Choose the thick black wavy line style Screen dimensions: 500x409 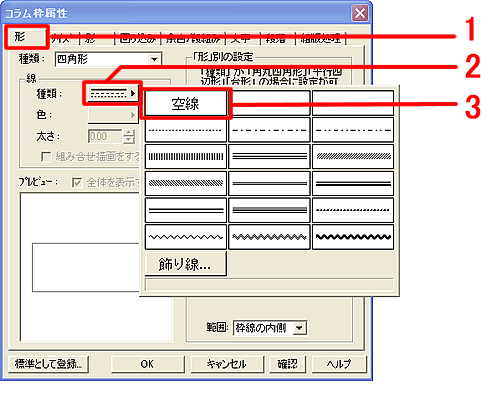[353, 237]
